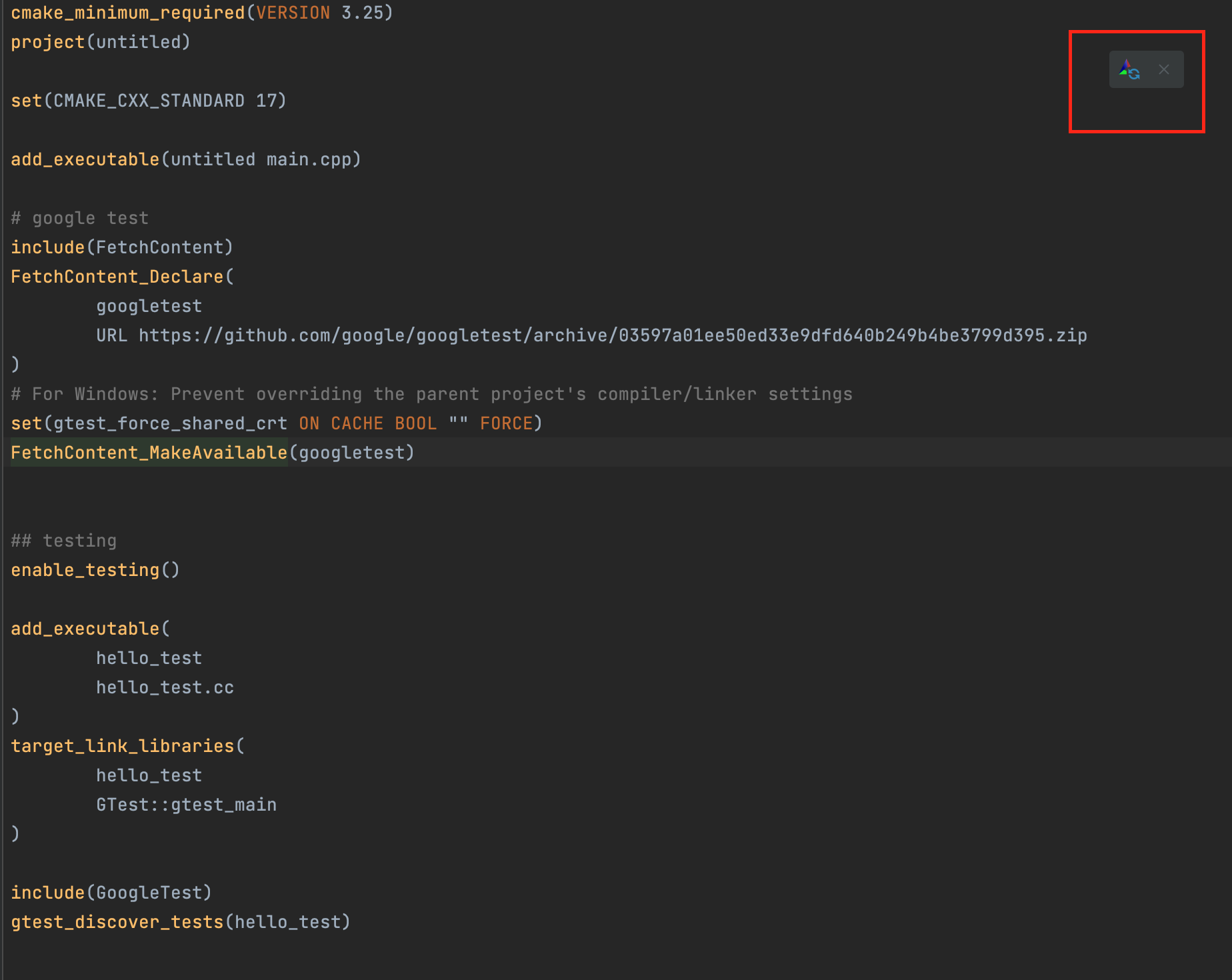
Task: Click the project(untitled) line
Action: coord(101,42)
